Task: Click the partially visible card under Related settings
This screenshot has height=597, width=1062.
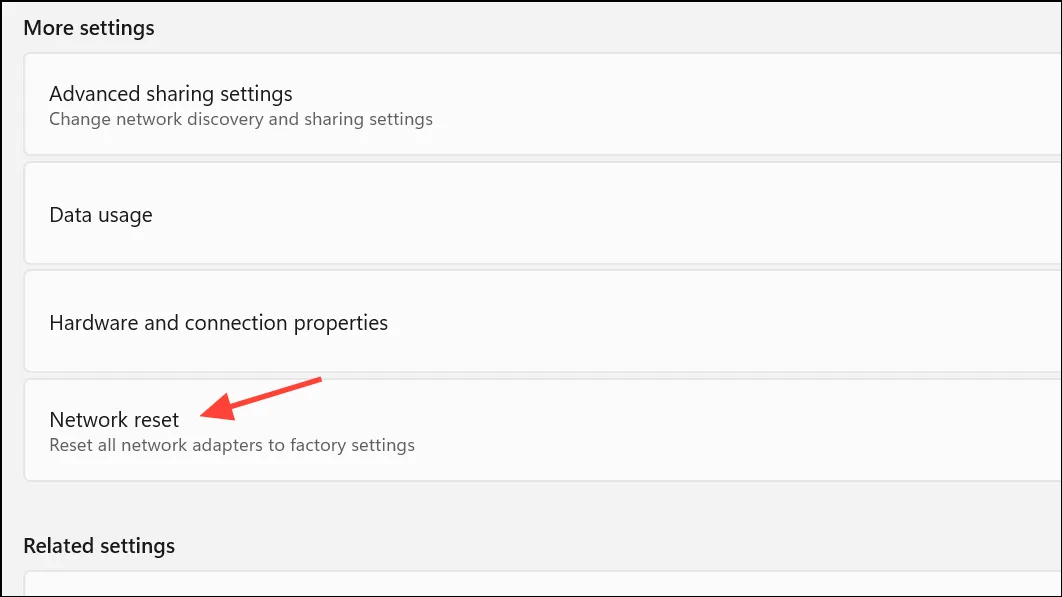Action: point(543,584)
